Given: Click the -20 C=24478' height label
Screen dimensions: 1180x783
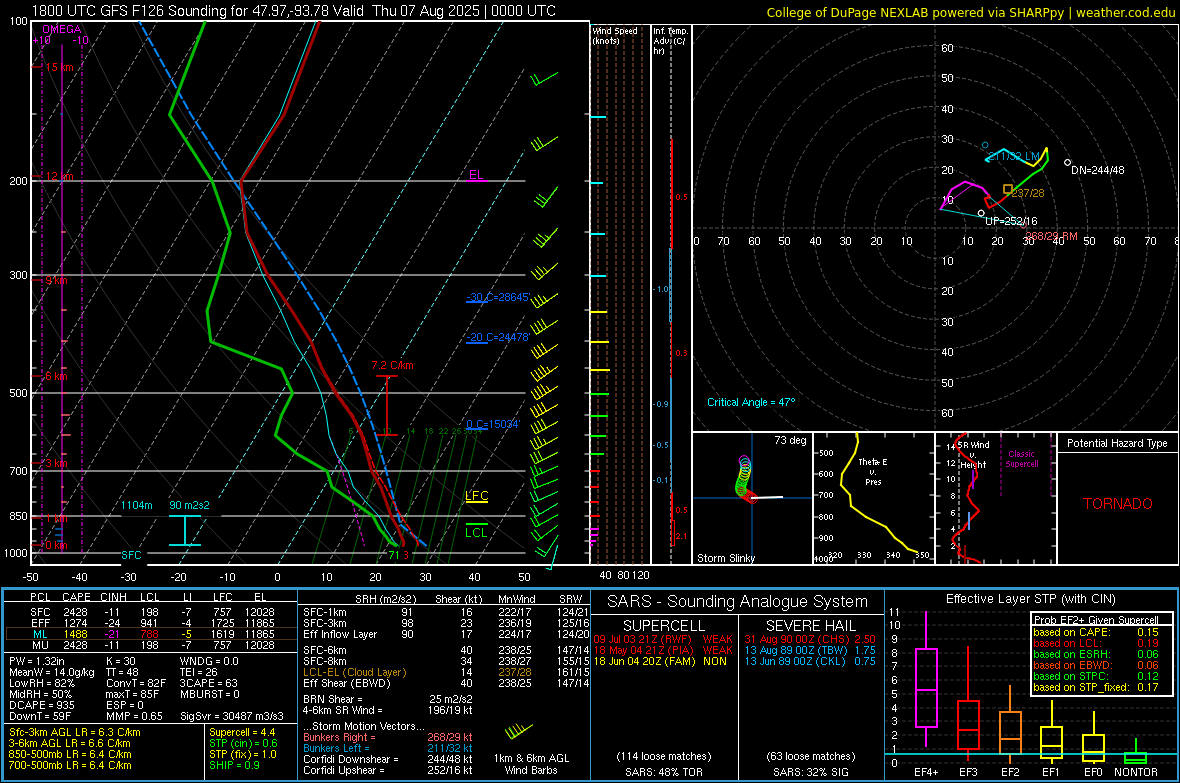Looking at the screenshot, I should [x=497, y=337].
